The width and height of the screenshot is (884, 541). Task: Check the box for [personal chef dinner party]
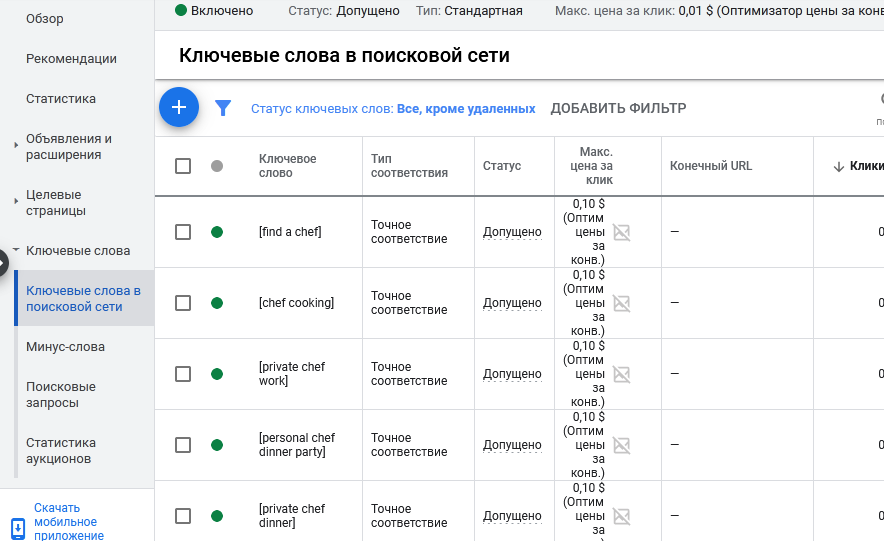(x=183, y=445)
